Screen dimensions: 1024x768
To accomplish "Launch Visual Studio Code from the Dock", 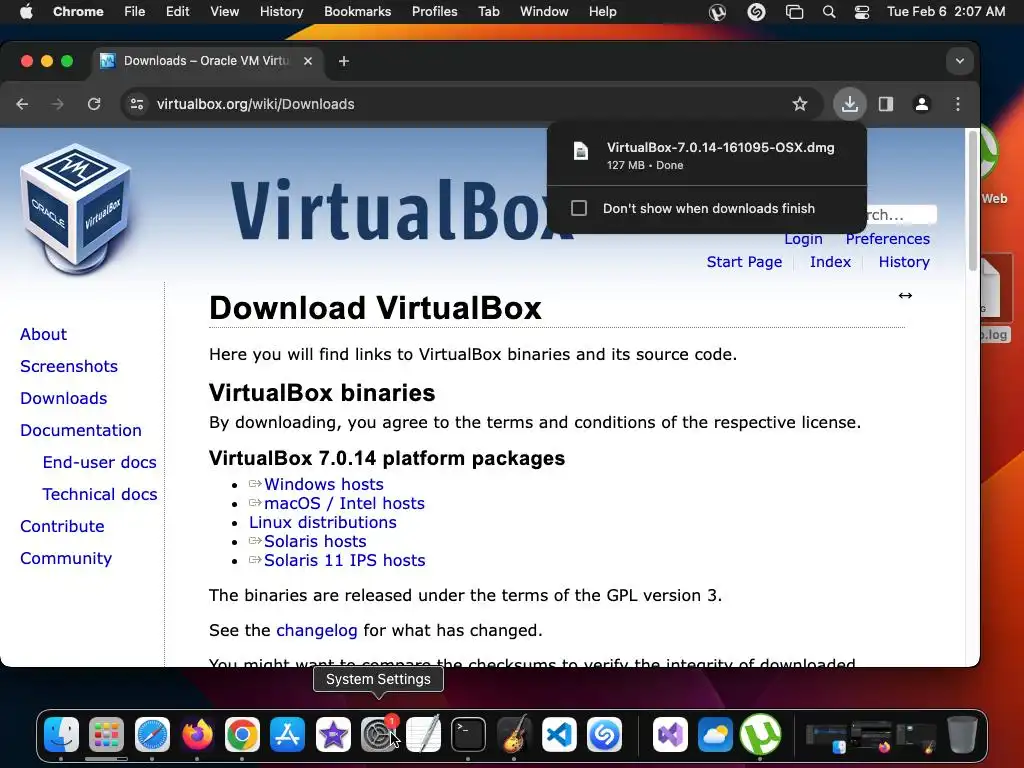I will pos(559,735).
